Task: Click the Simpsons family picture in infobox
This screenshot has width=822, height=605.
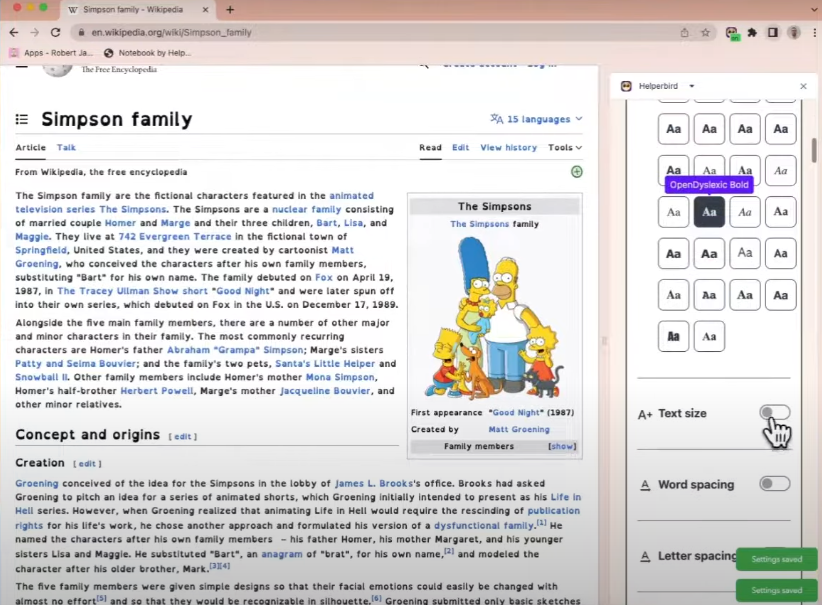Action: [494, 317]
